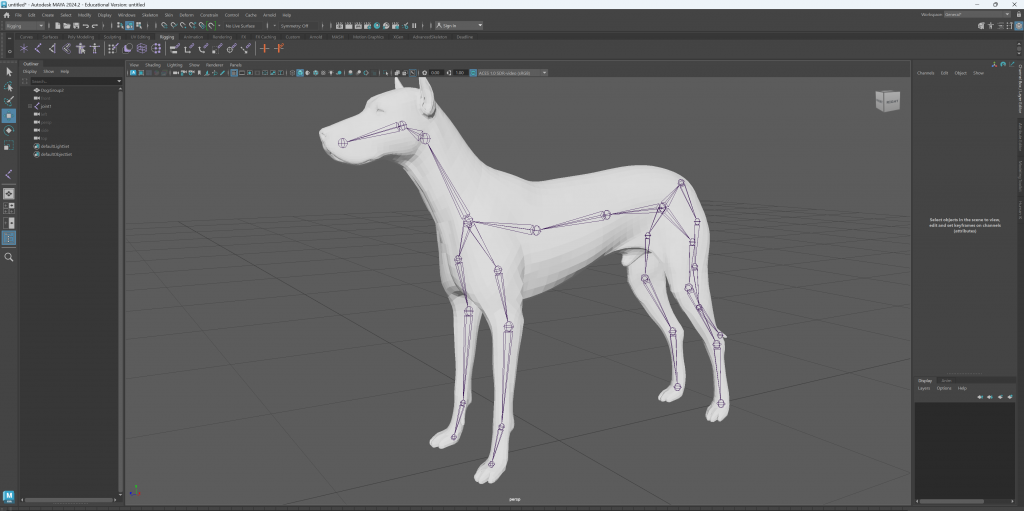Open the Renderer menu in the viewport panel
This screenshot has height=511, width=1024.
pyautogui.click(x=215, y=65)
